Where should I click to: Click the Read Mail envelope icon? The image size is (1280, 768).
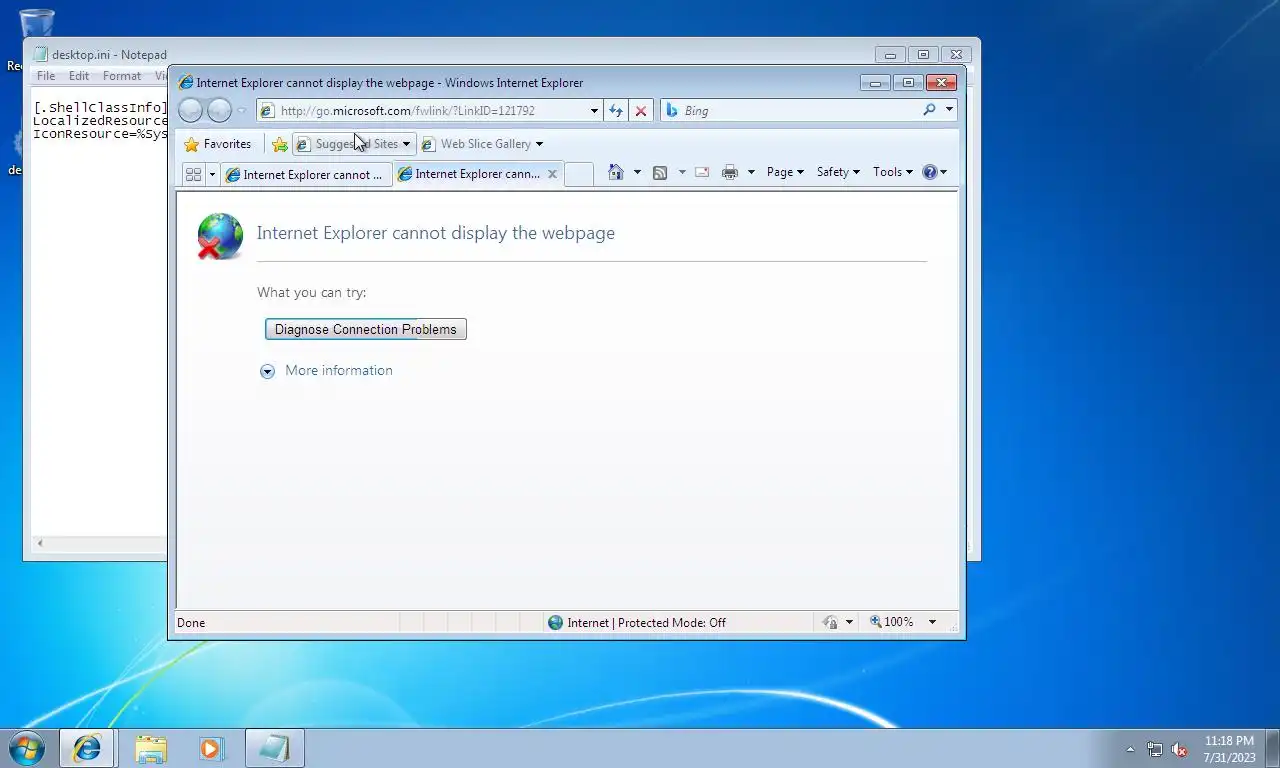click(x=702, y=172)
